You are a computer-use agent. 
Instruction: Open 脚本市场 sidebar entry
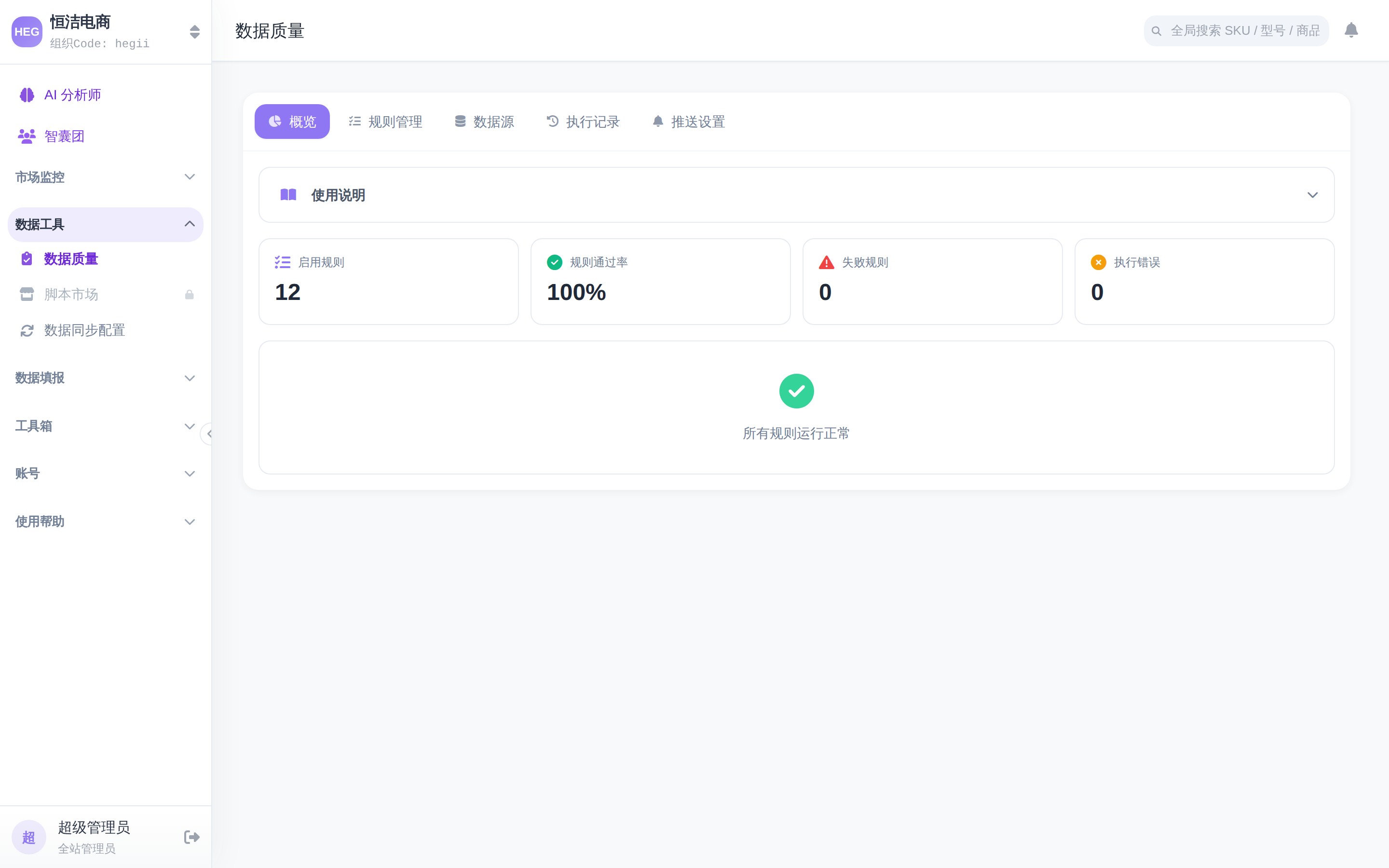click(106, 295)
